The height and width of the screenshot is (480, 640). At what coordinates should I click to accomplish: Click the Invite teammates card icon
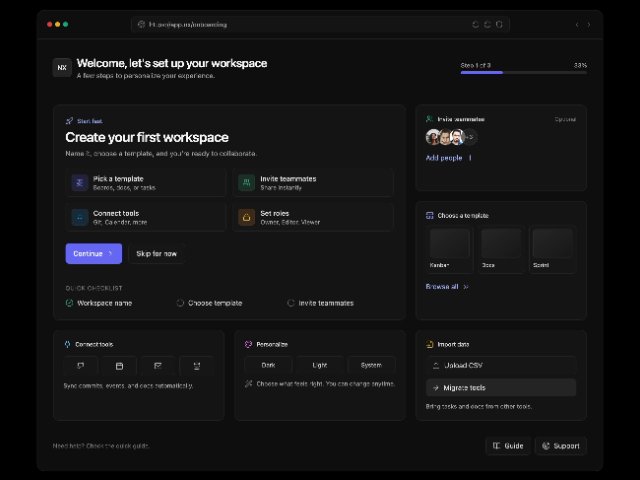(246, 183)
